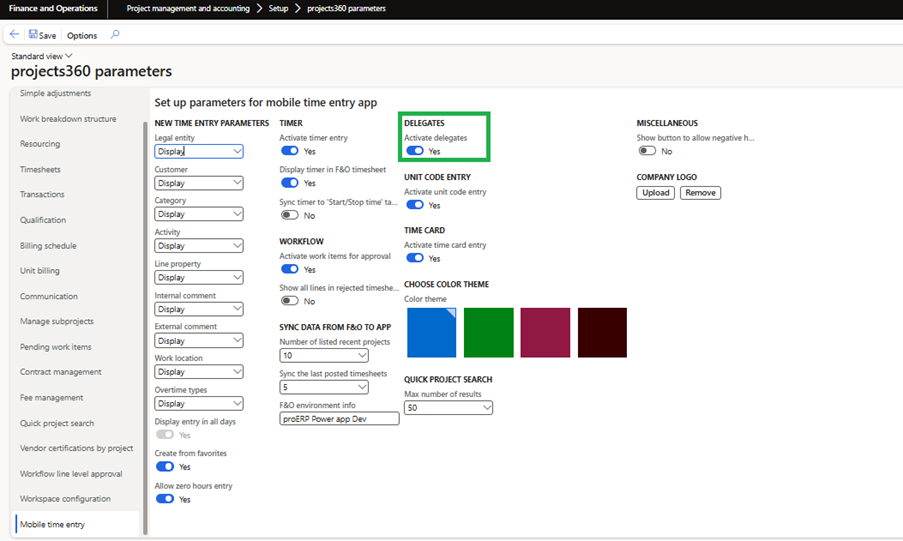Open the Category dropdown
903x541 pixels.
pyautogui.click(x=199, y=214)
